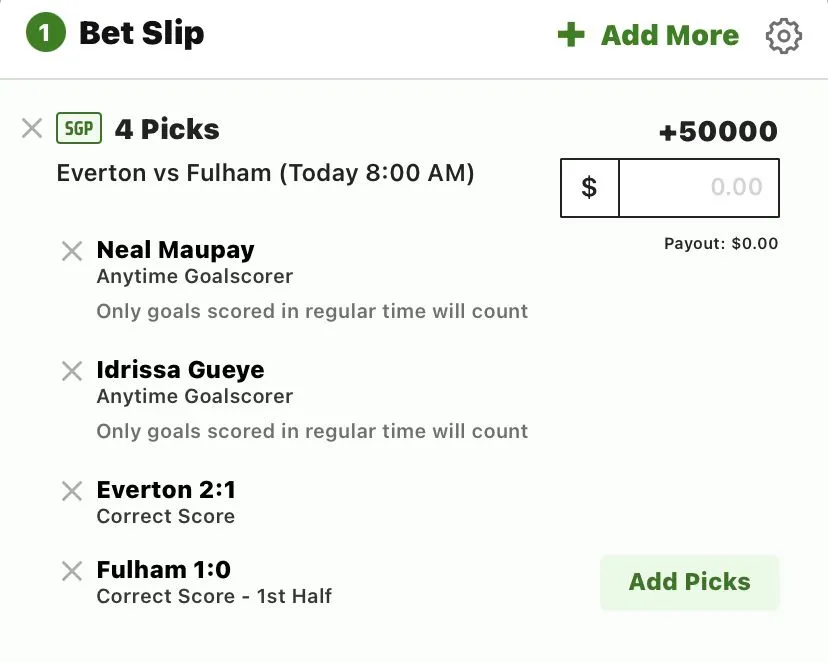The image size is (828, 663).
Task: Focus the wager amount input field
Action: [699, 187]
